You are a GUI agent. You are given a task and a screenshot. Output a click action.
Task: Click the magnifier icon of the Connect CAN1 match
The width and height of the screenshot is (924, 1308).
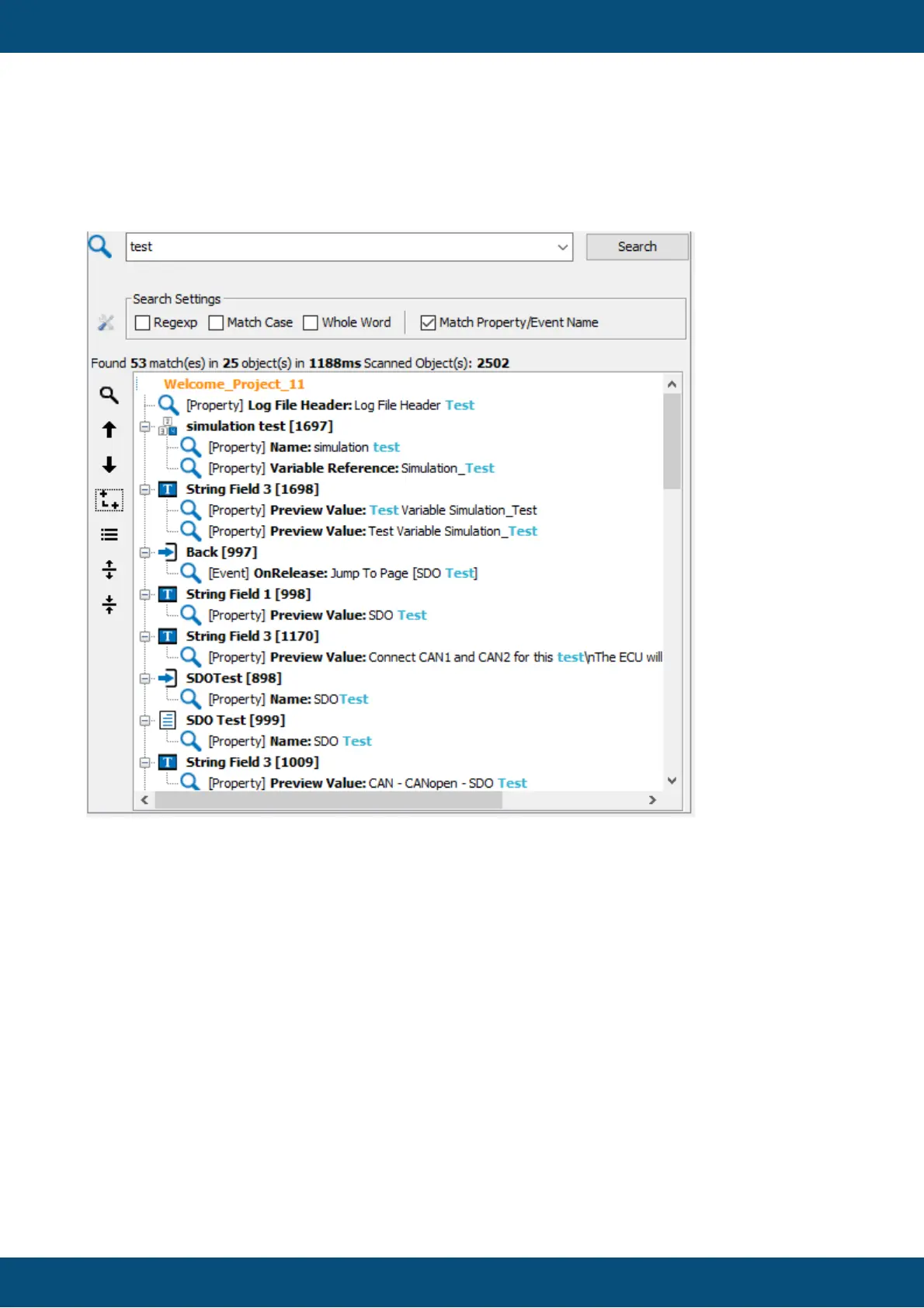tap(191, 656)
